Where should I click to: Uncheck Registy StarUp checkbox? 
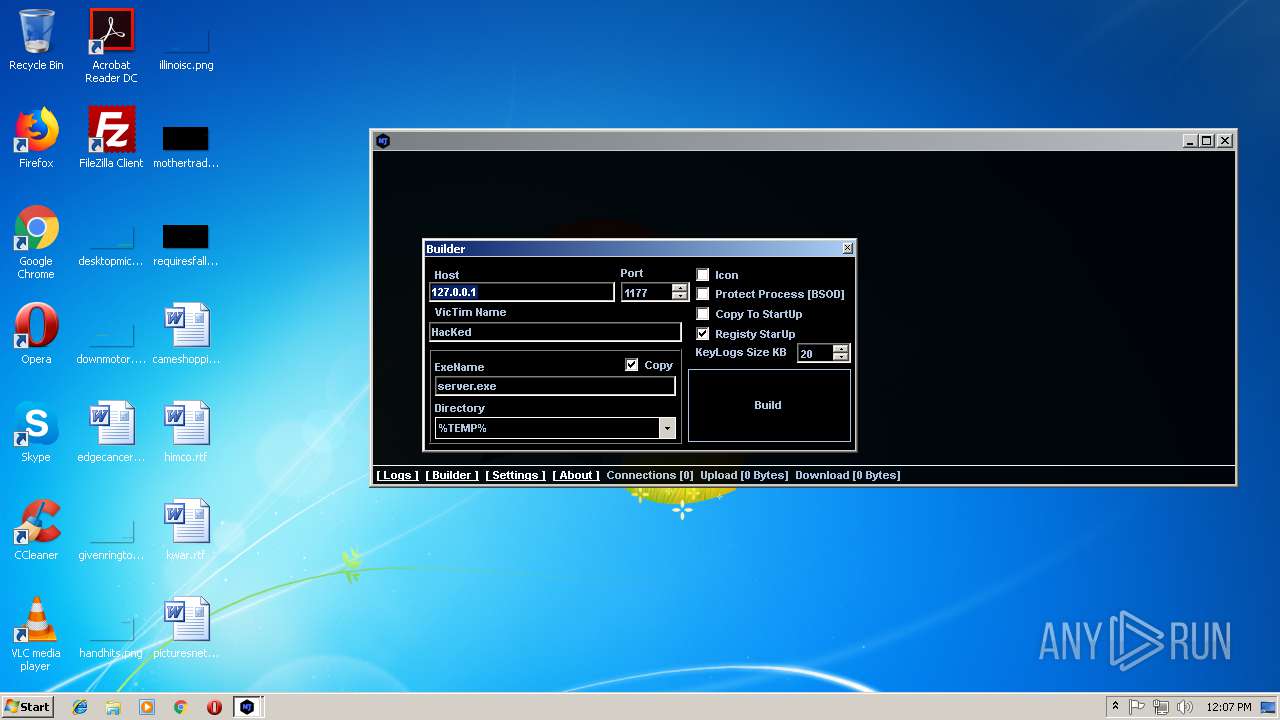tap(703, 334)
